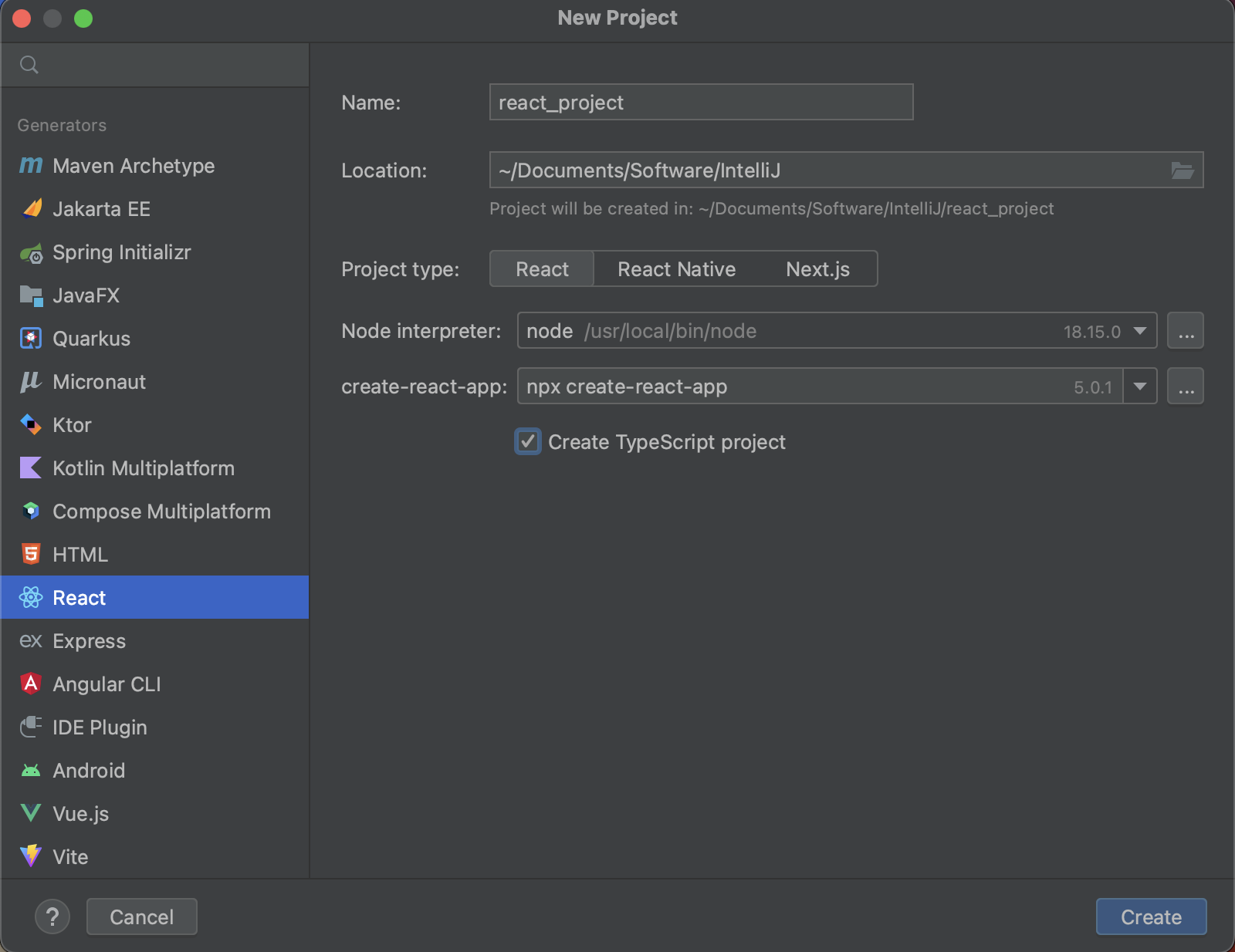Click the Ktor generator icon

tap(31, 425)
